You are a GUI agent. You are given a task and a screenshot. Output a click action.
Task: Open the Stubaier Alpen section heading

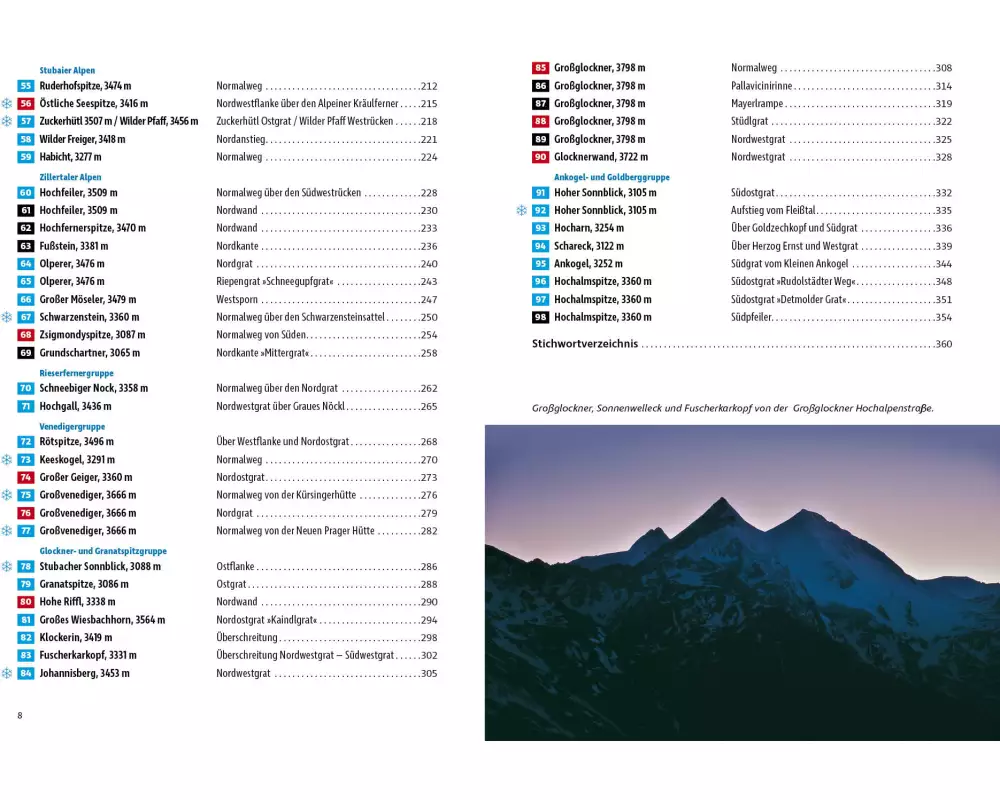click(67, 71)
